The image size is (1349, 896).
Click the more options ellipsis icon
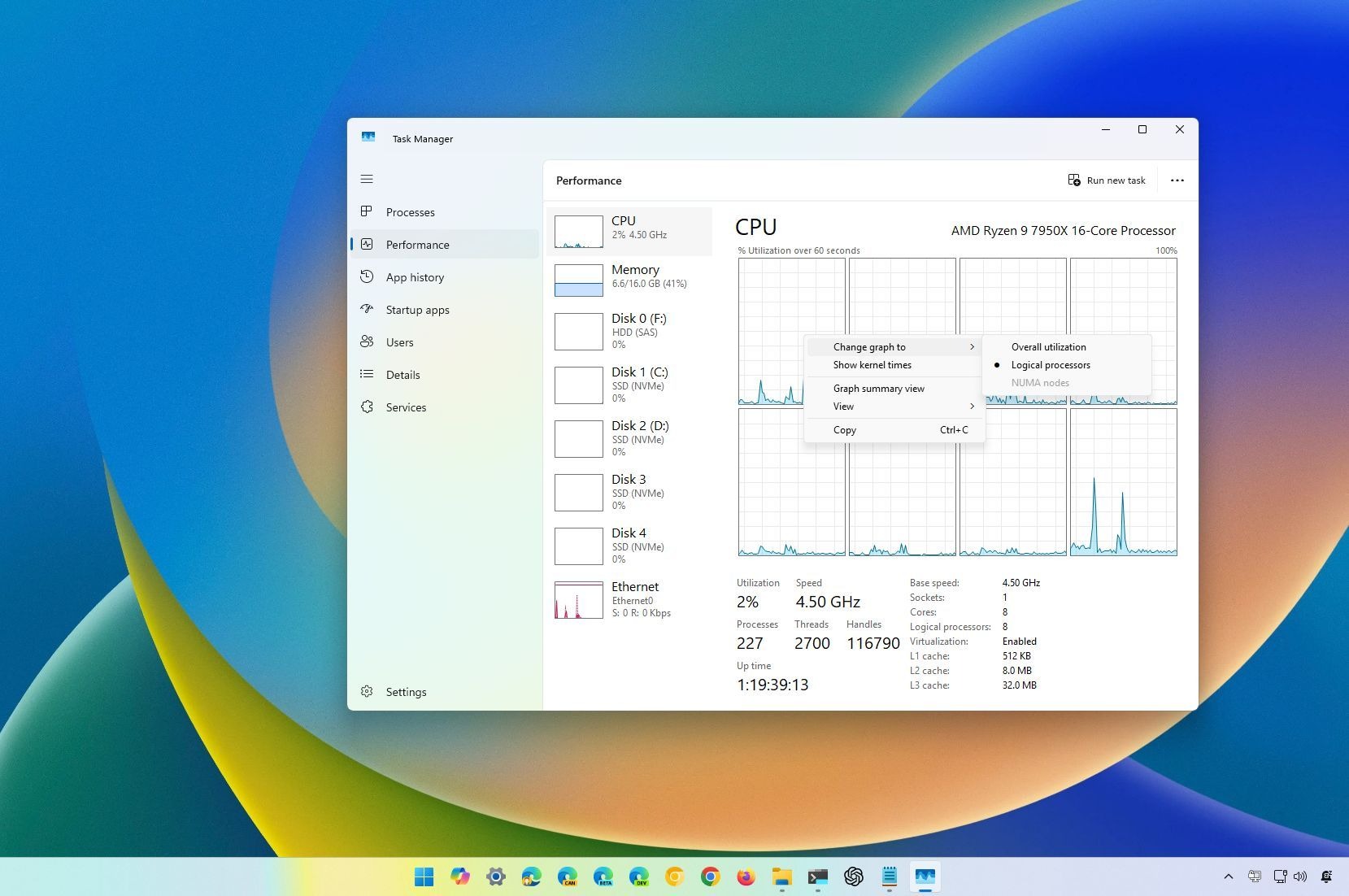point(1177,180)
